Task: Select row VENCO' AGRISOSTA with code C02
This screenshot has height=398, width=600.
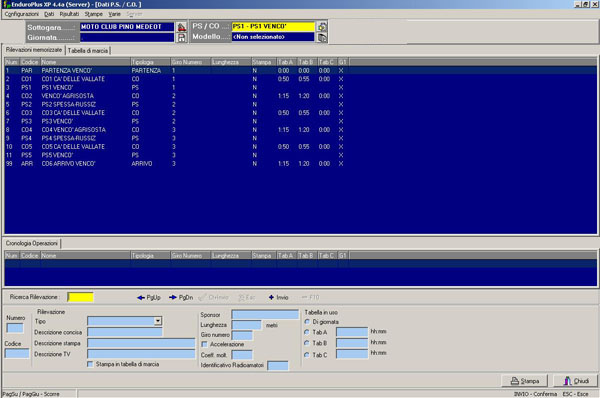Action: (x=300, y=96)
